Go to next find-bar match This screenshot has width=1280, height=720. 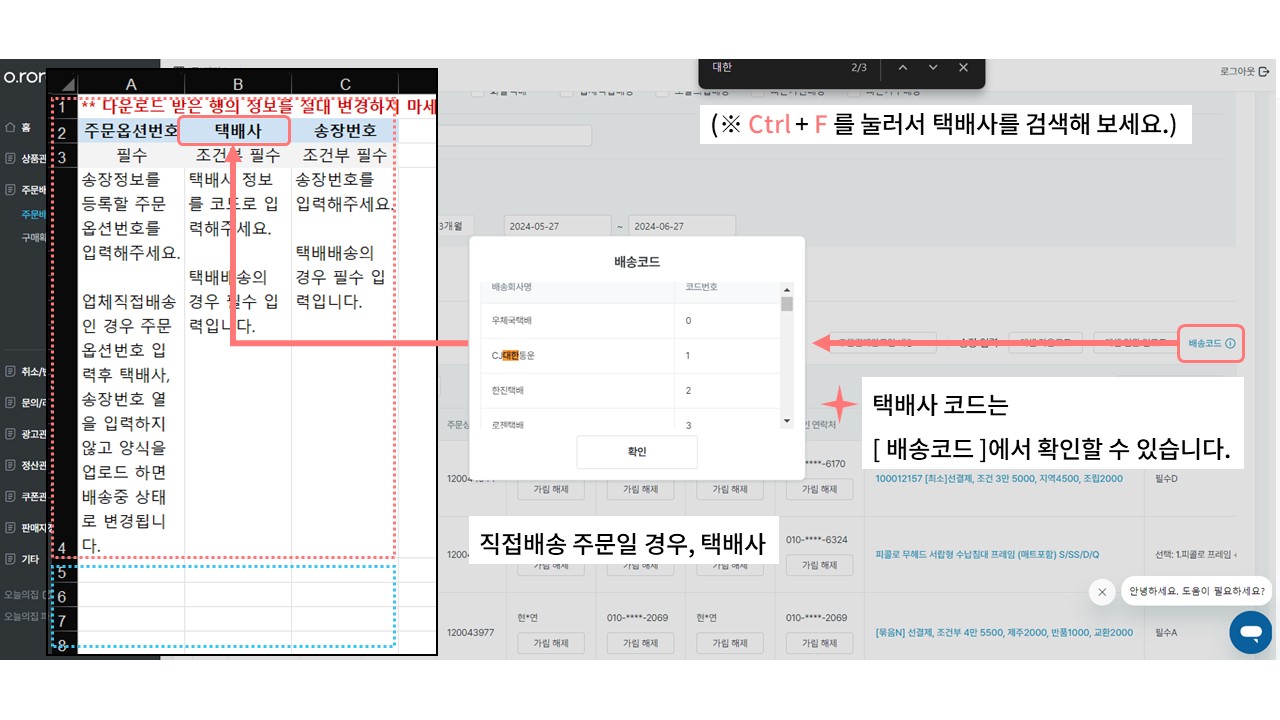933,67
